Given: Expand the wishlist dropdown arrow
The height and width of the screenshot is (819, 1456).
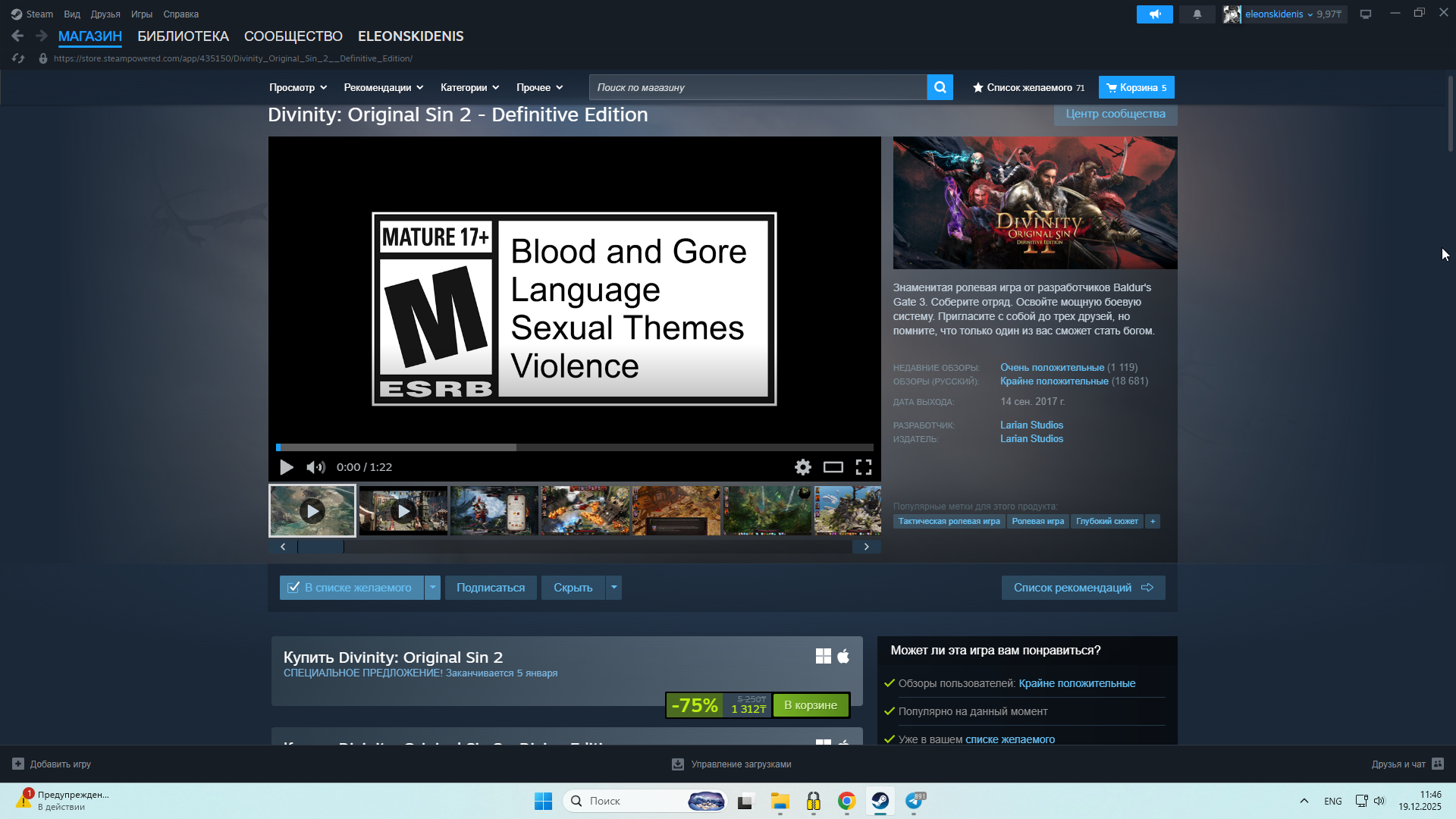Looking at the screenshot, I should tap(432, 588).
